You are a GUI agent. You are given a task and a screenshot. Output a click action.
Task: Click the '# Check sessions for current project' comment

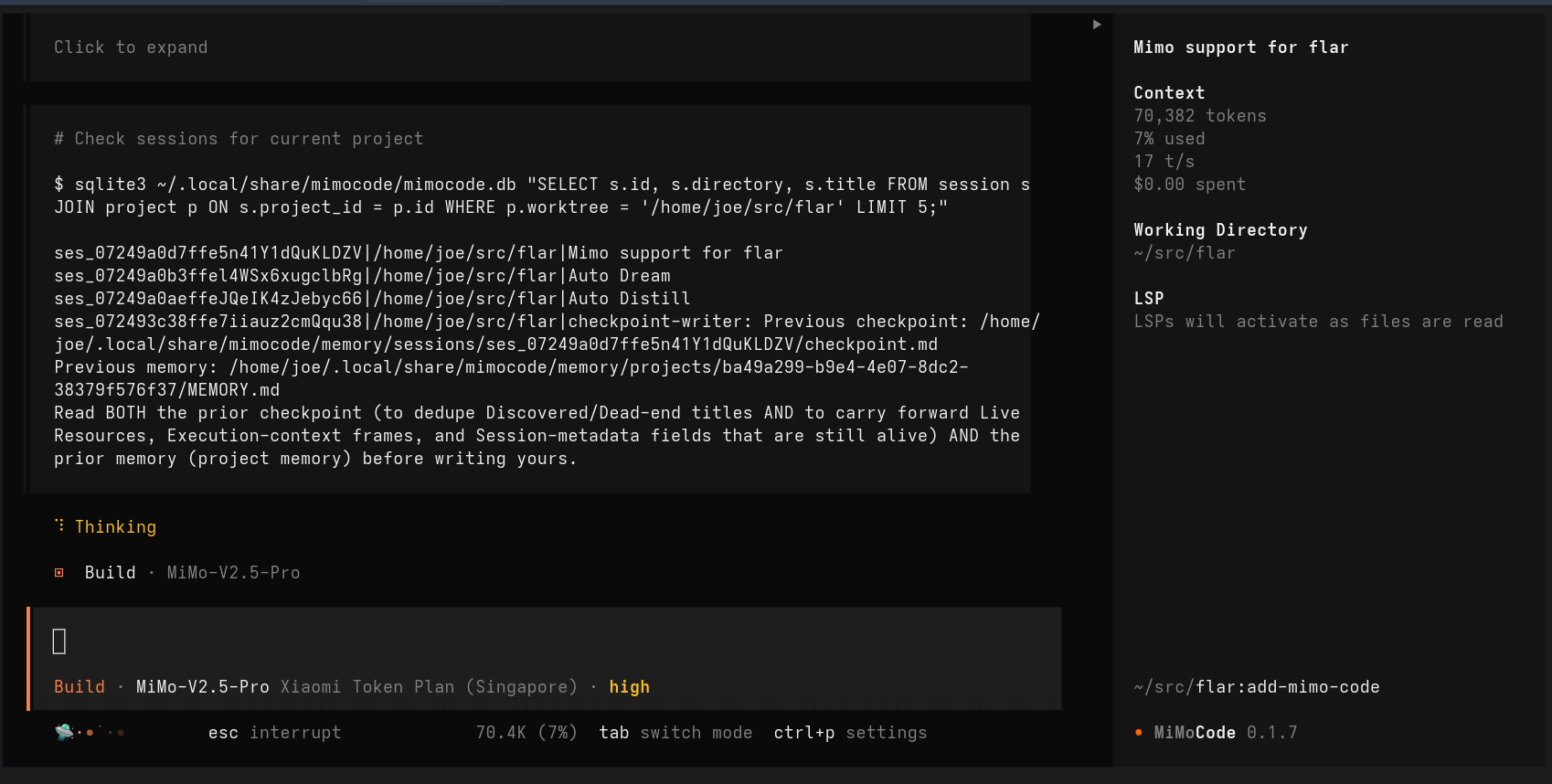coord(239,139)
